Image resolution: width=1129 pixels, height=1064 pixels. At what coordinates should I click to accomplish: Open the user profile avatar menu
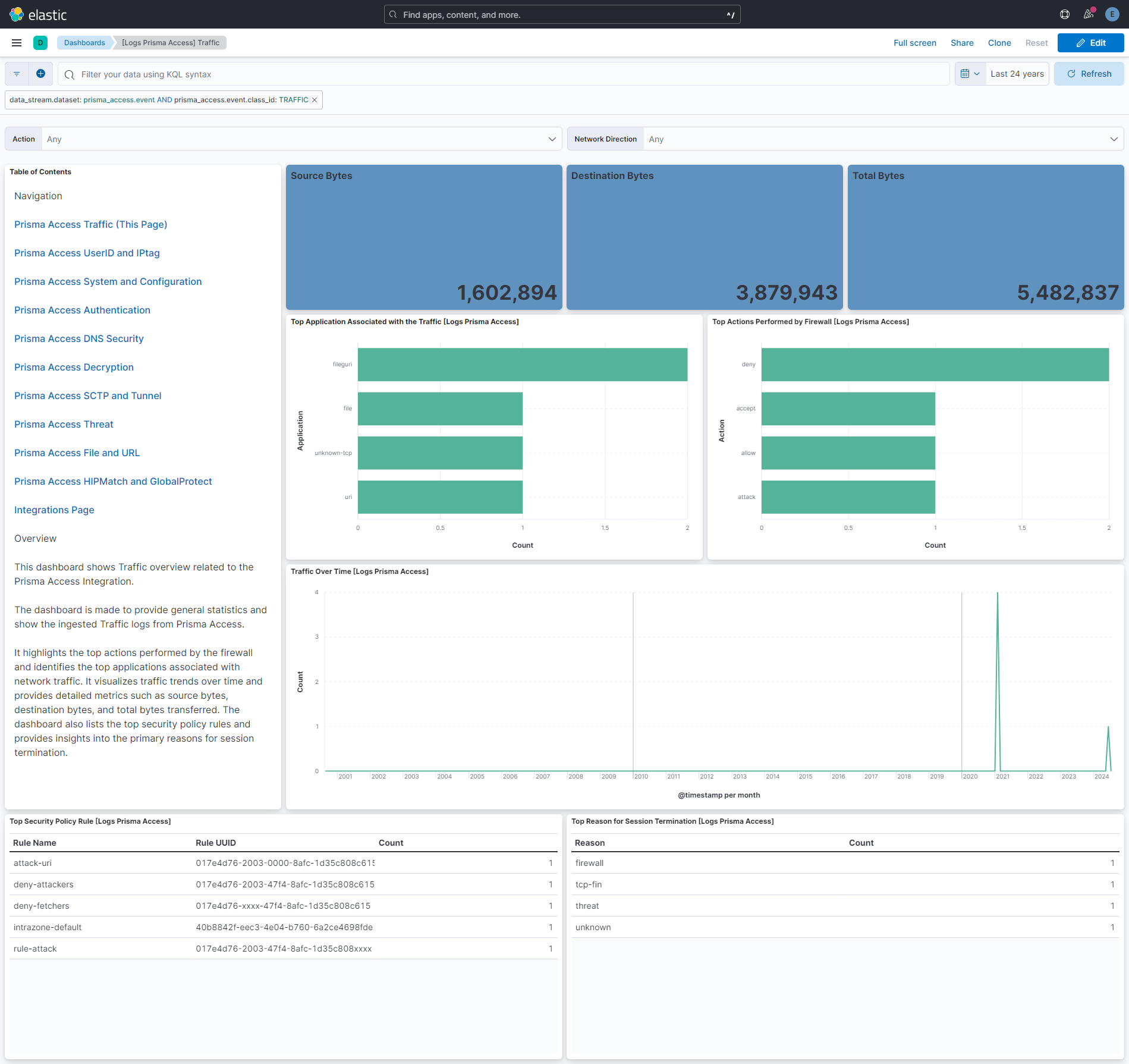pyautogui.click(x=1111, y=14)
